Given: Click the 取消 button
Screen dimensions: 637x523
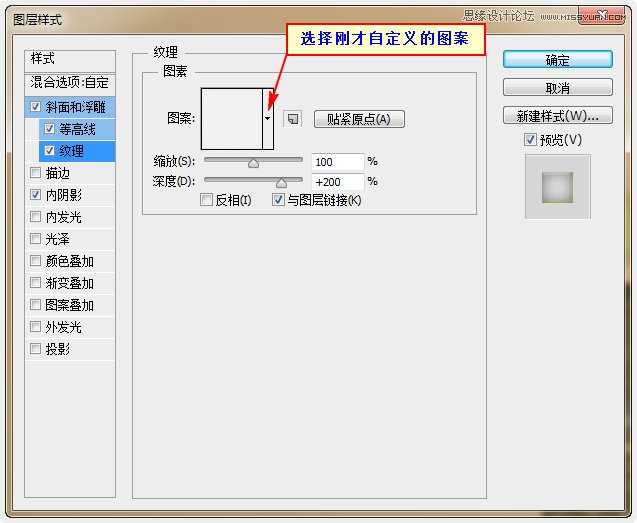Looking at the screenshot, I should tap(557, 87).
